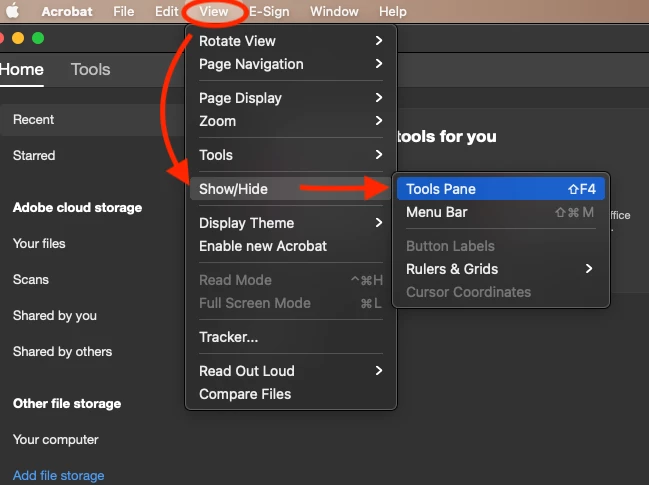Open Shared by you list
Screen dimensions: 649x485
click(55, 315)
